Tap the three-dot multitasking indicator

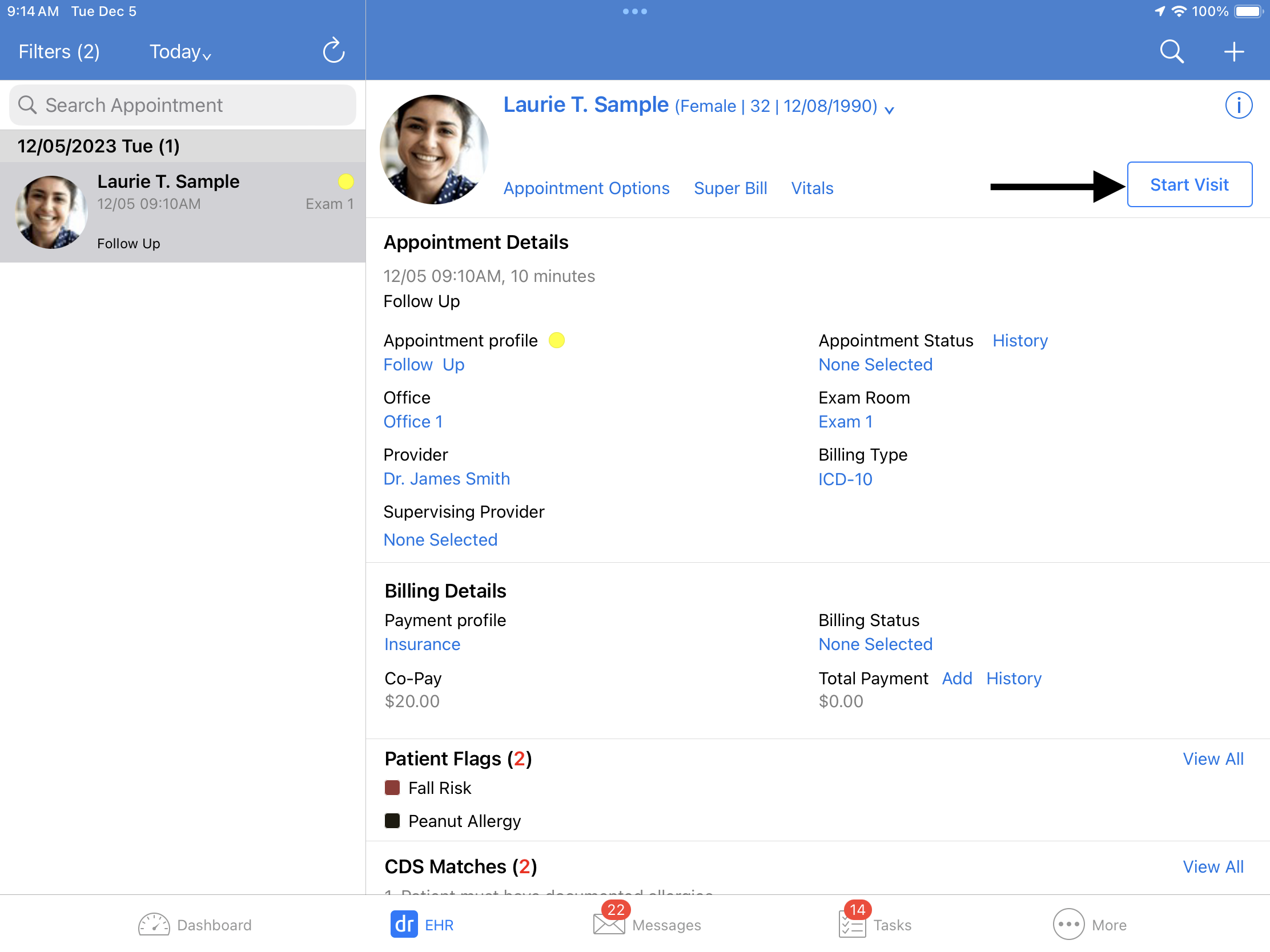(x=635, y=11)
